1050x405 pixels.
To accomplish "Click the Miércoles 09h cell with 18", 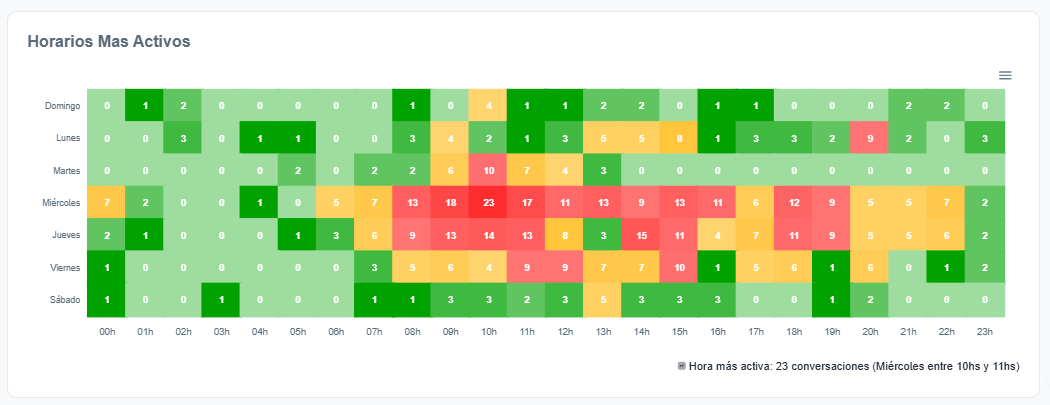I will [x=450, y=202].
